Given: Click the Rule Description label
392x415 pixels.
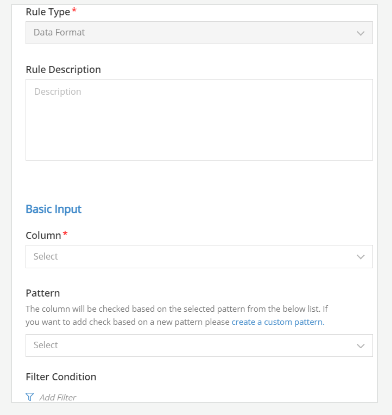Looking at the screenshot, I should pos(63,69).
